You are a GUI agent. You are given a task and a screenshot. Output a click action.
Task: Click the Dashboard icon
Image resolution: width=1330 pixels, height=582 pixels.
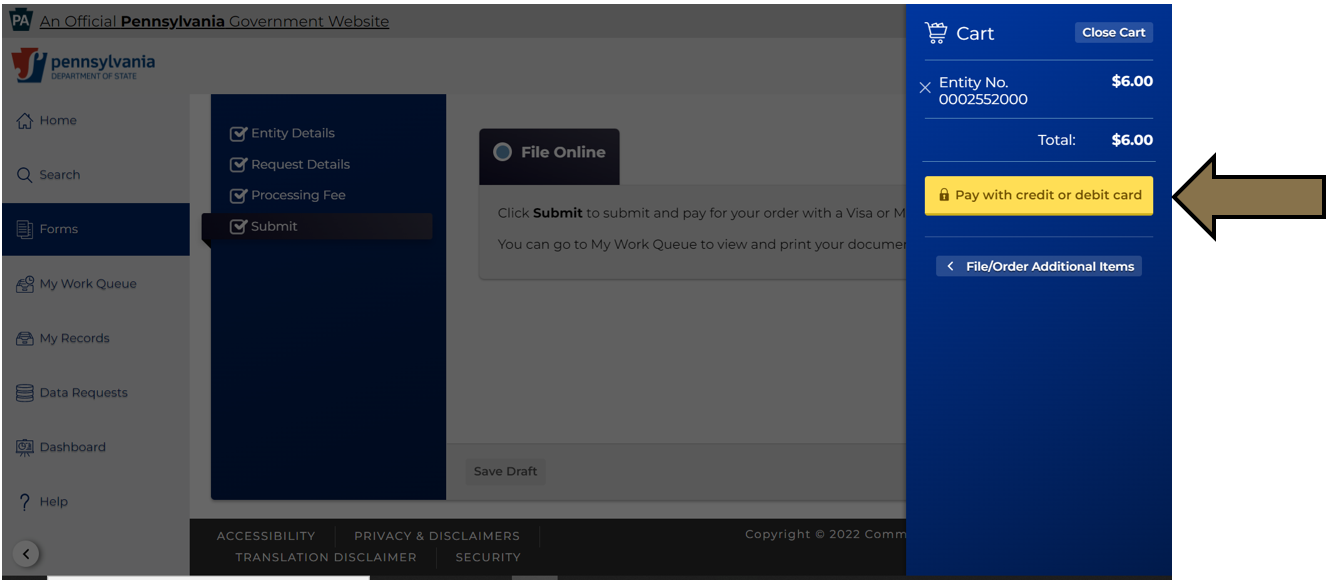point(25,447)
